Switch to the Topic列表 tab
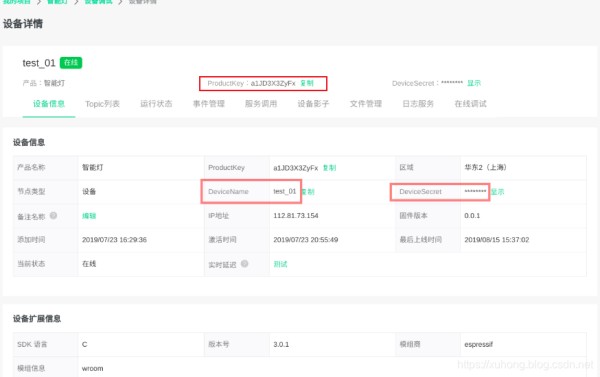Image resolution: width=600 pixels, height=377 pixels. pyautogui.click(x=102, y=104)
